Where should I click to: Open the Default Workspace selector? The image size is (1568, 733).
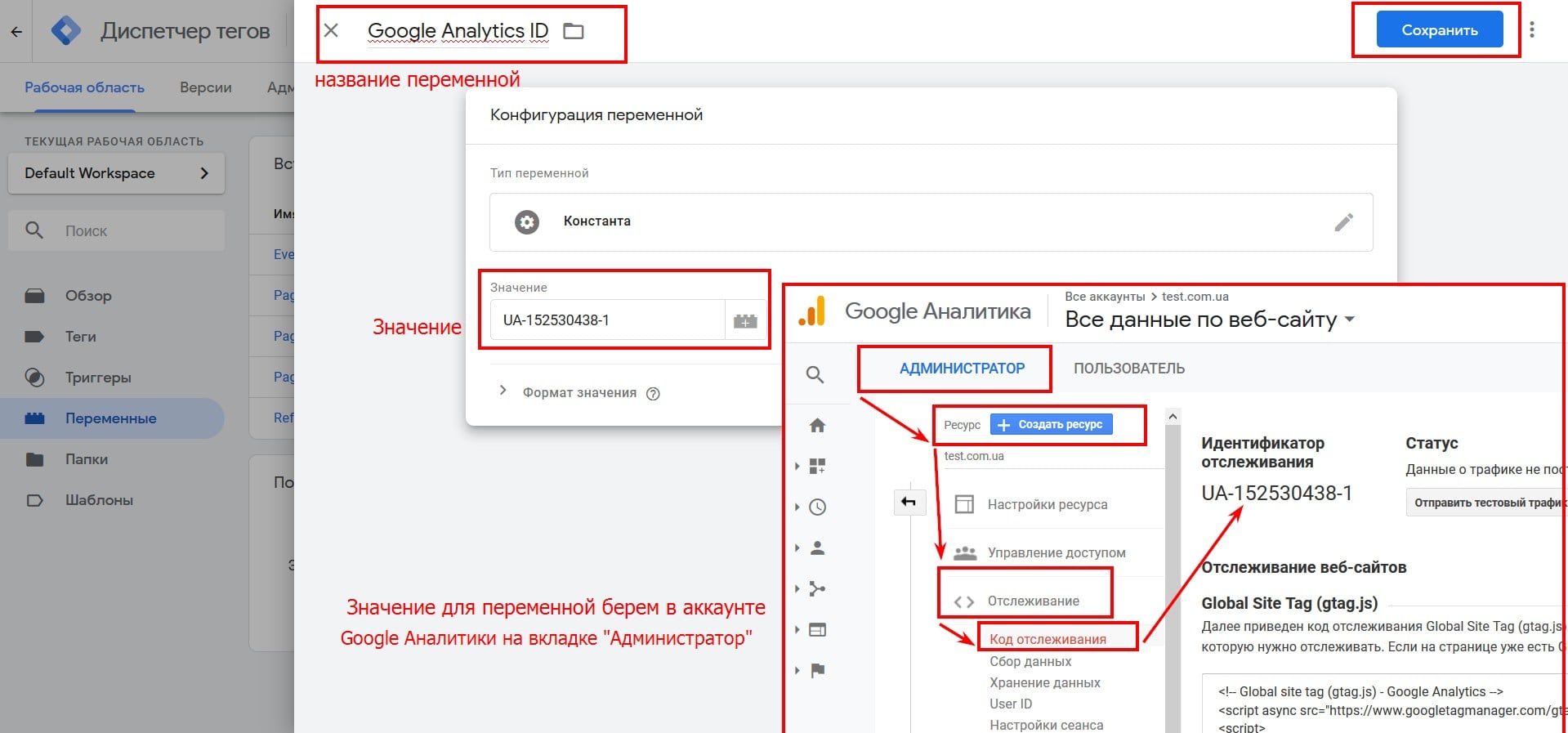point(116,173)
